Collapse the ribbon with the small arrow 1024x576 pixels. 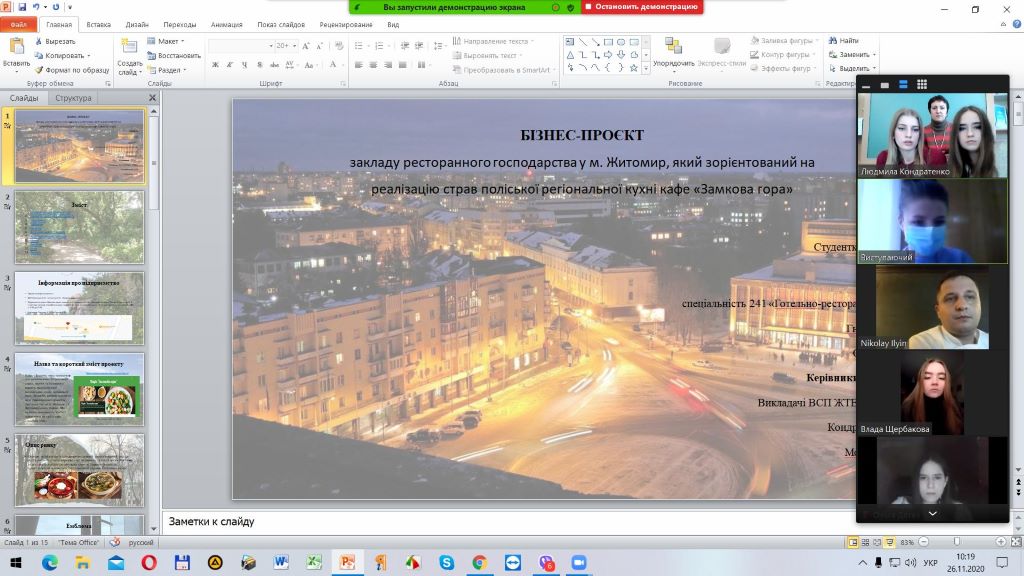pos(1004,24)
